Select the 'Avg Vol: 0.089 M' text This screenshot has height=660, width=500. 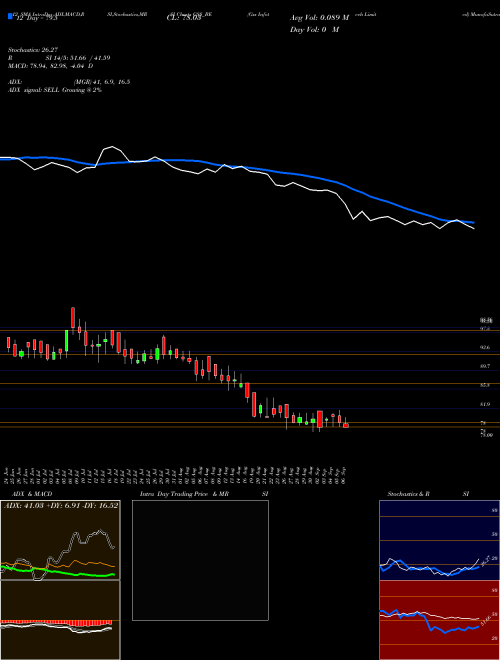tap(319, 18)
